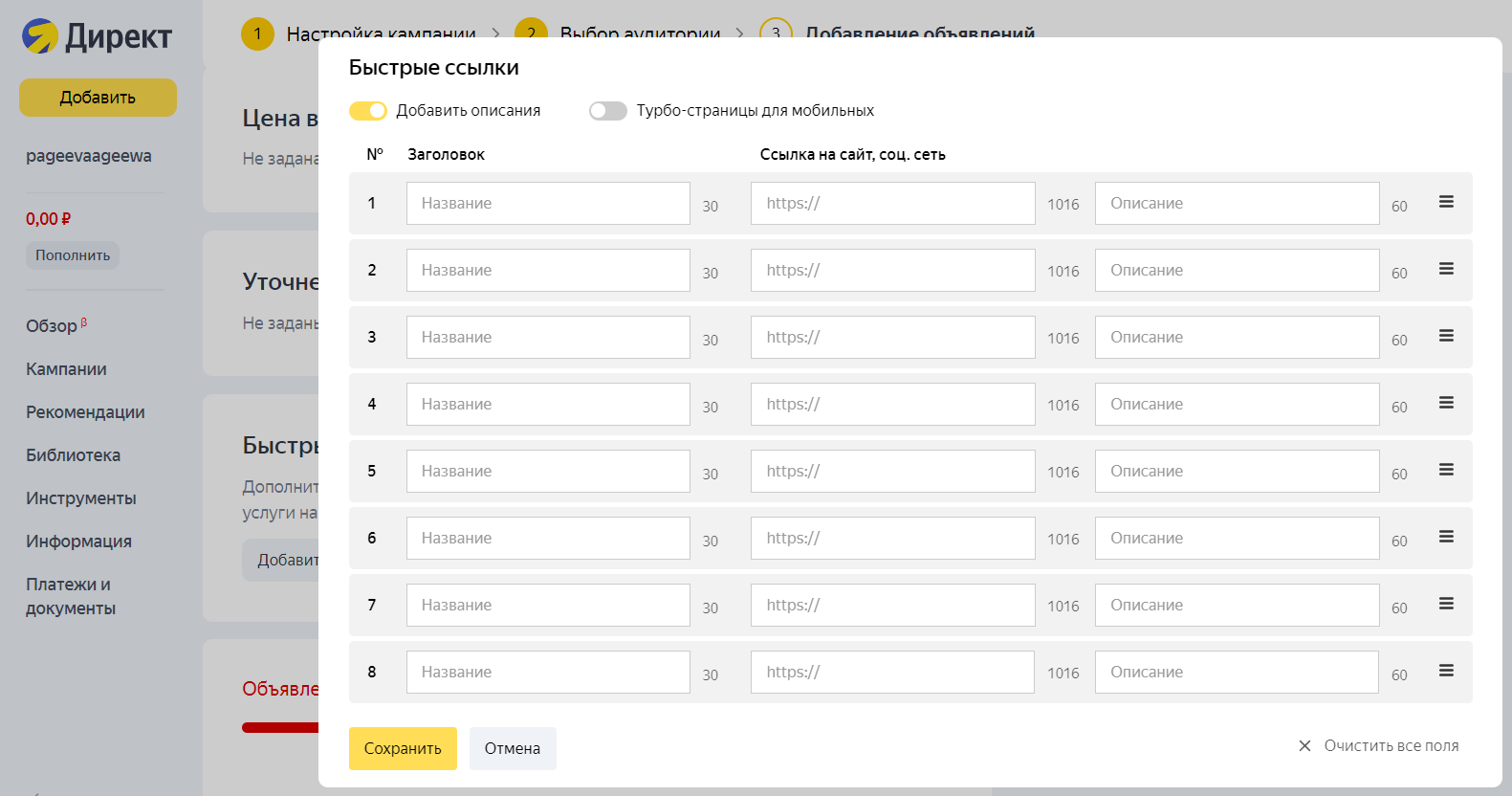Viewport: 1512px width, 796px height.
Task: Focus the 'Описание' field in row 8
Action: 1238,672
